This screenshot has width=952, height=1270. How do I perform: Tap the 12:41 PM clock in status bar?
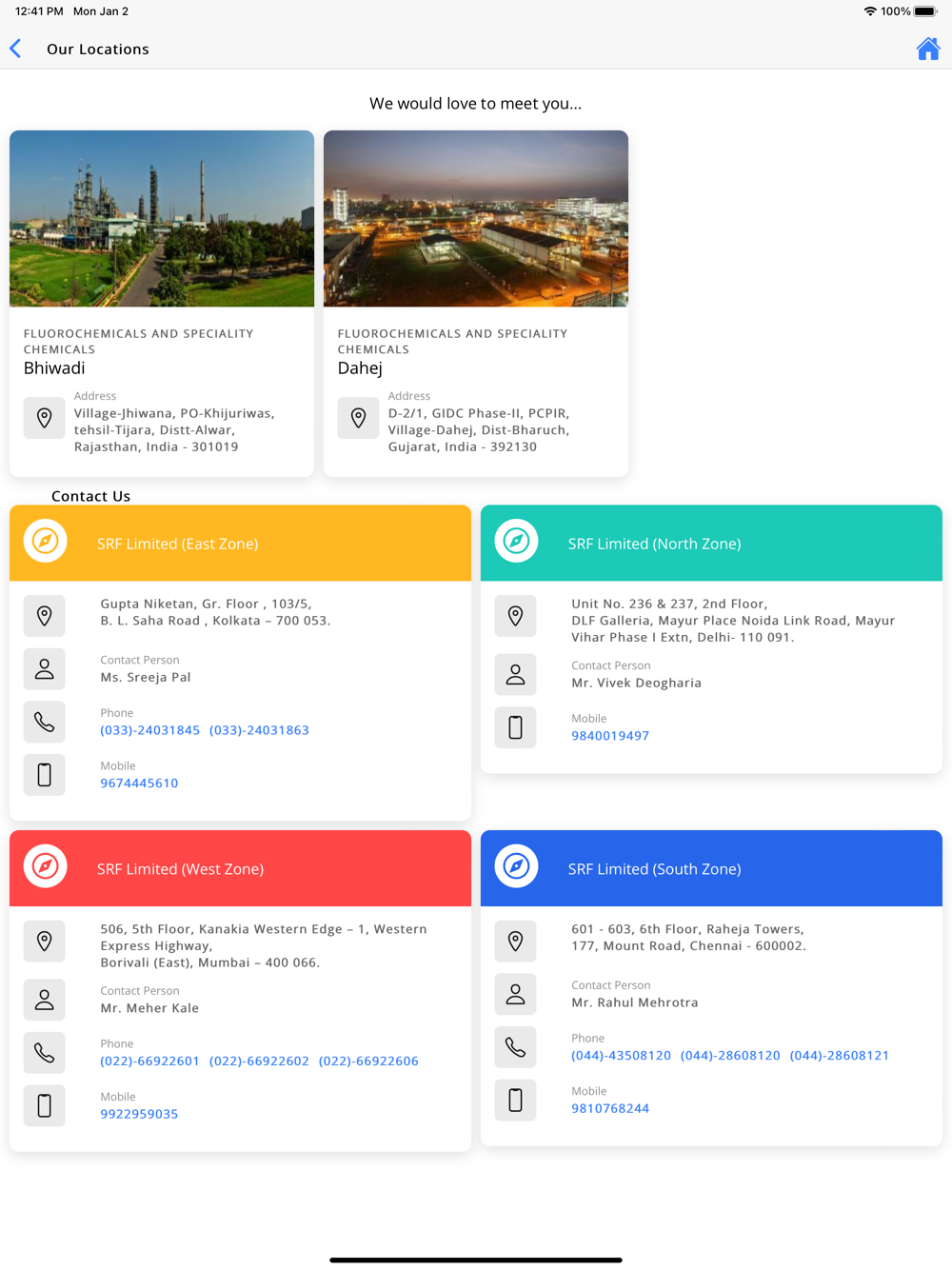click(39, 11)
